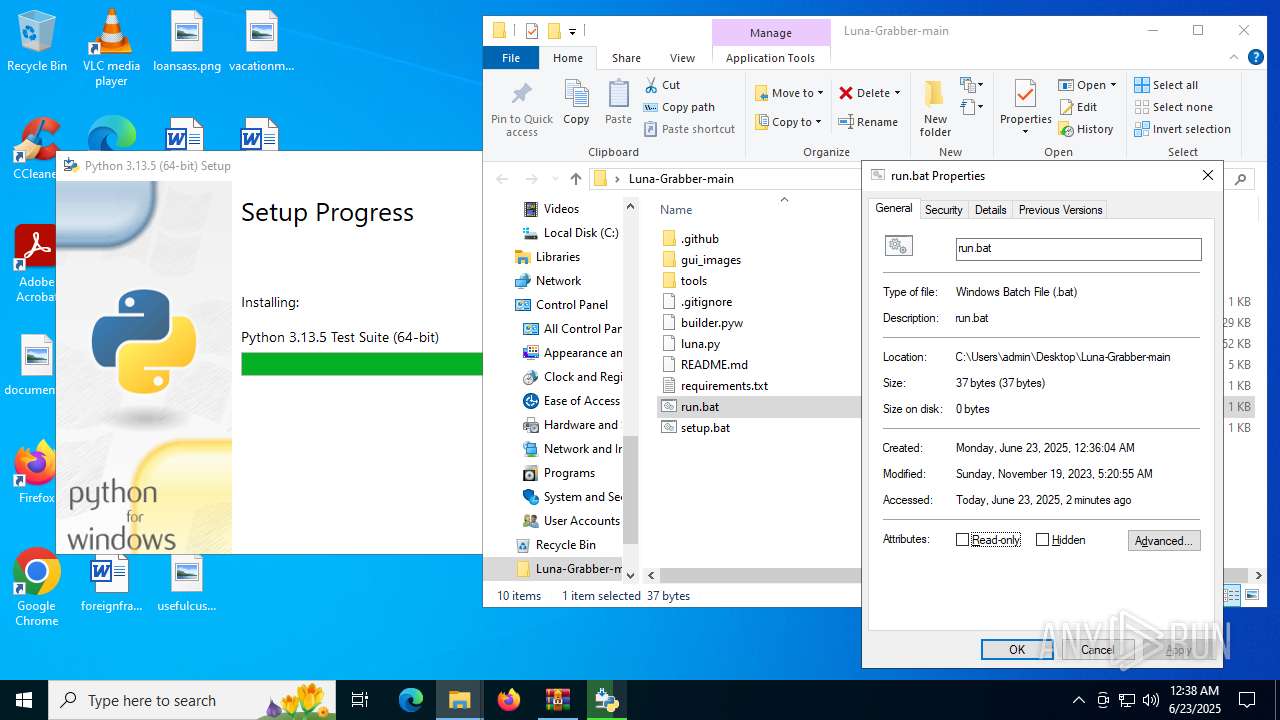Toggle the Read-only attribute checkbox
The height and width of the screenshot is (720, 1280).
[x=962, y=540]
